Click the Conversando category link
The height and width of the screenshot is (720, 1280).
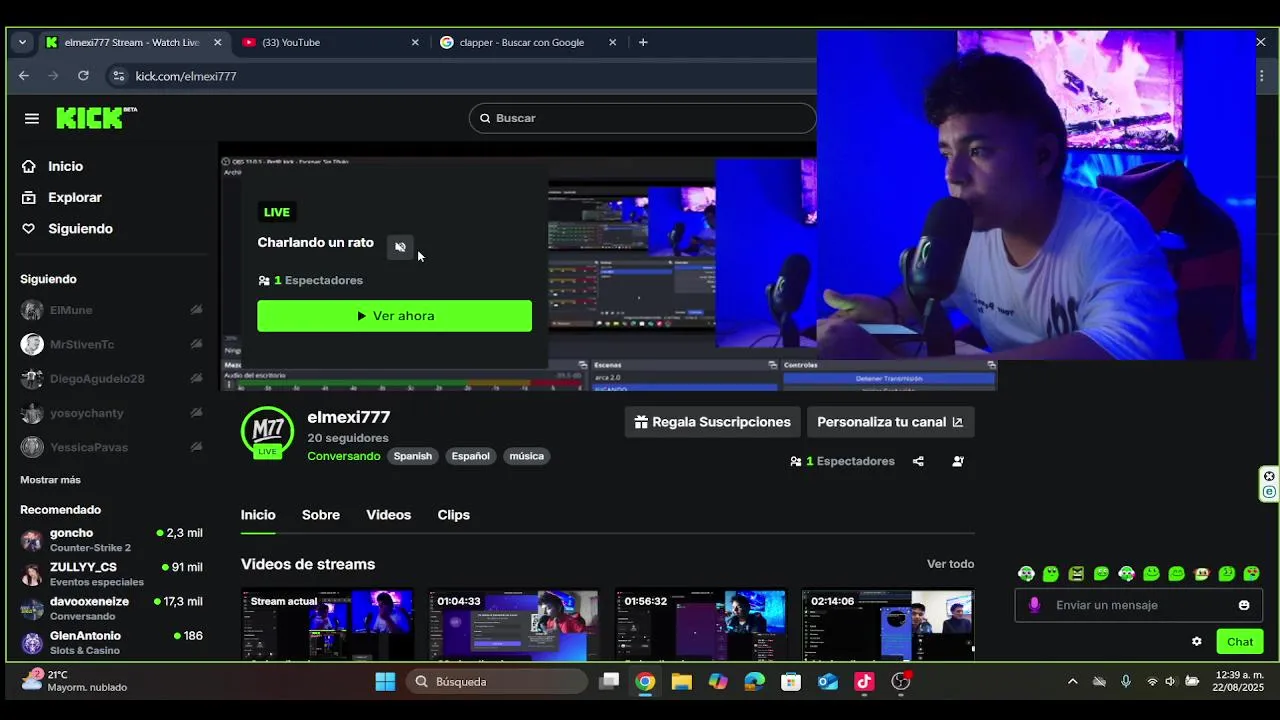[x=343, y=456]
